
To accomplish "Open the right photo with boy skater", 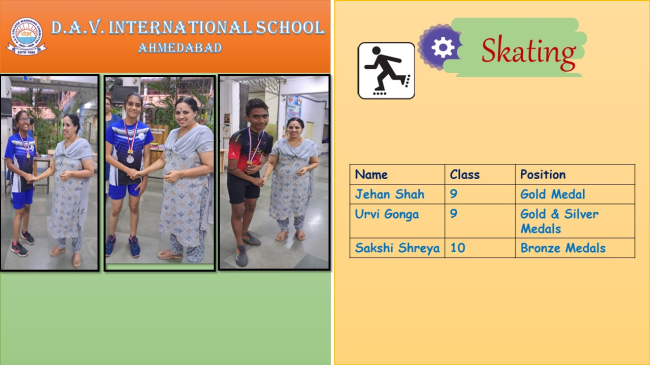I will (274, 173).
